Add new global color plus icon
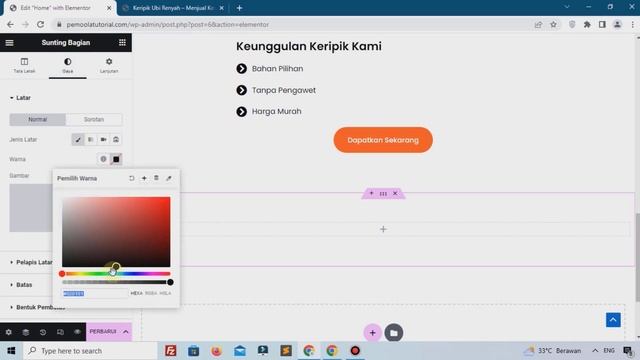The width and height of the screenshot is (640, 360). pyautogui.click(x=144, y=178)
